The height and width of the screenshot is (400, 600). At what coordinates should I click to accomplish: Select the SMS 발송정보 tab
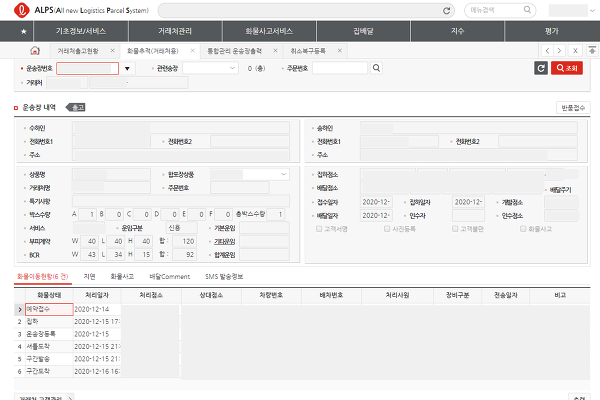click(224, 277)
